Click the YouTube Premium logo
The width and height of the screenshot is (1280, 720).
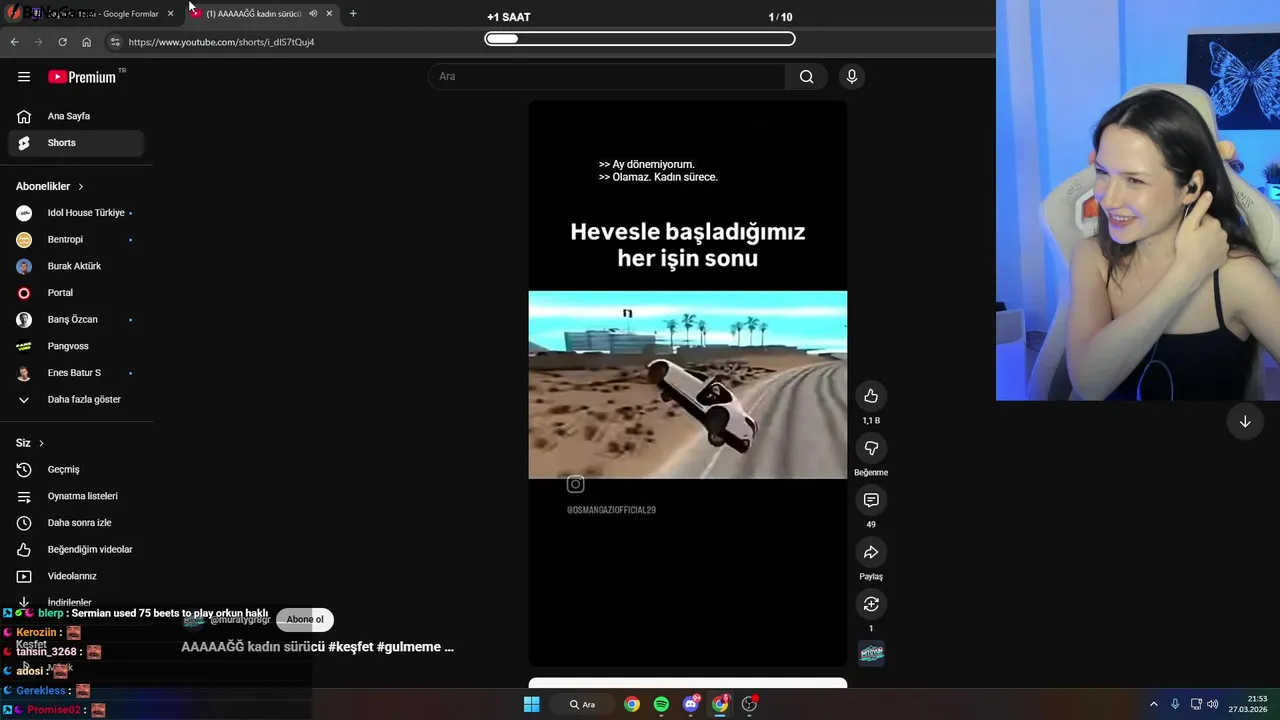click(x=83, y=77)
